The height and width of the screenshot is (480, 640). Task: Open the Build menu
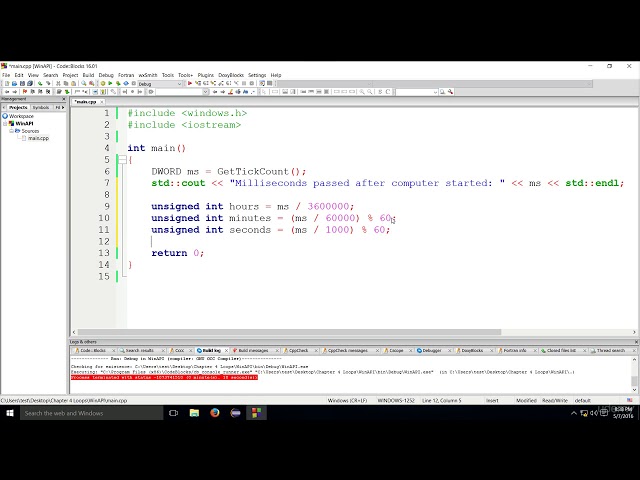tap(88, 75)
